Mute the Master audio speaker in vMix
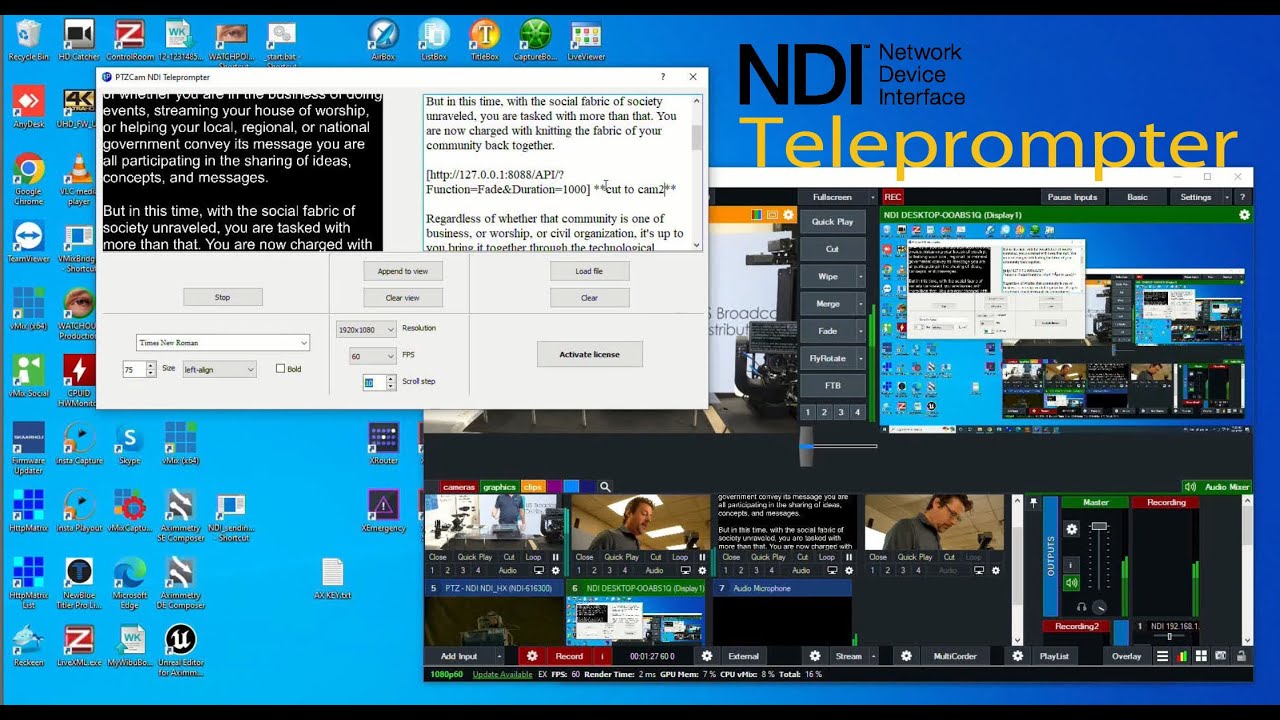Image resolution: width=1280 pixels, height=720 pixels. click(x=1072, y=583)
